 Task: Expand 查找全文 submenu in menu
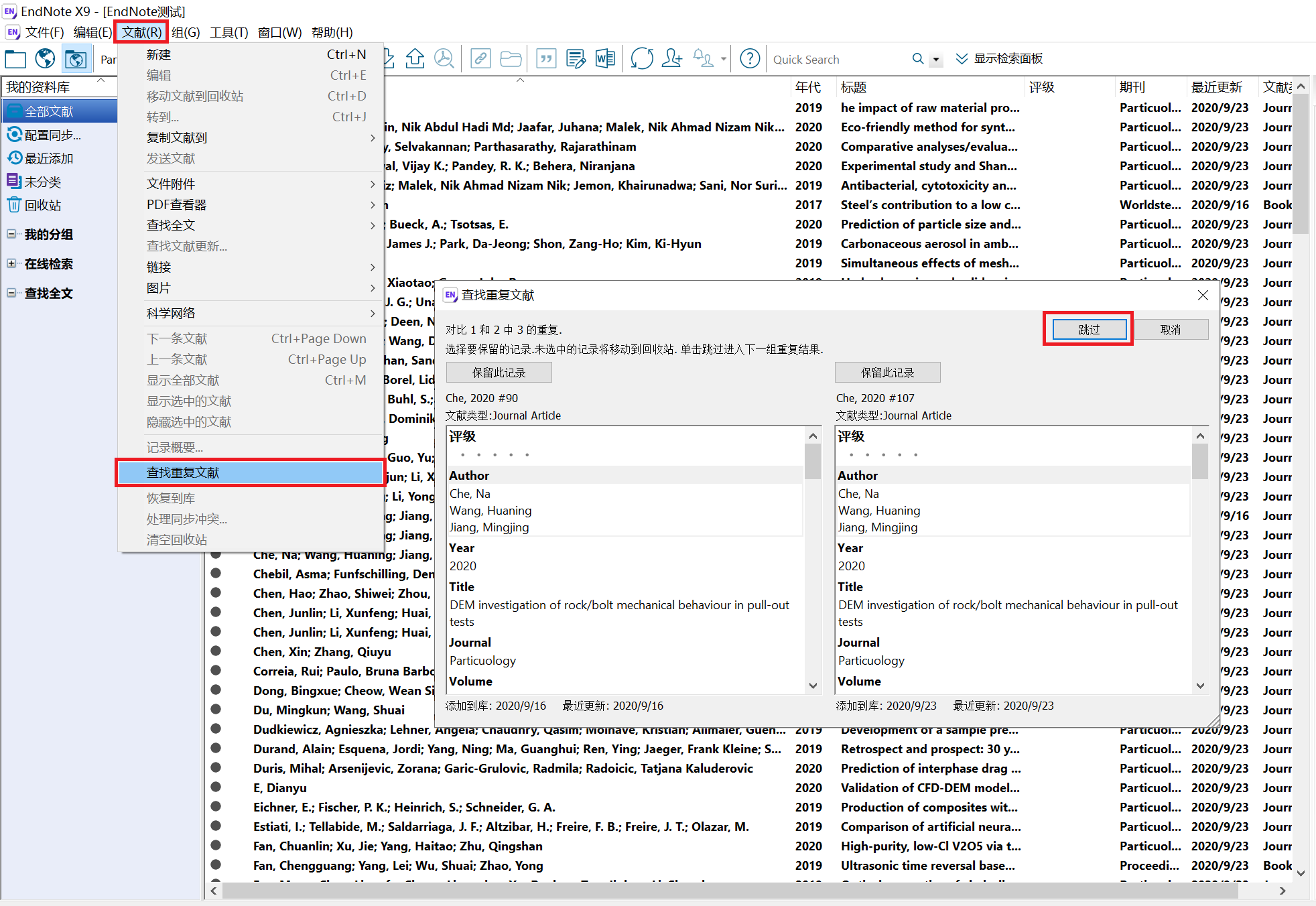click(x=251, y=226)
